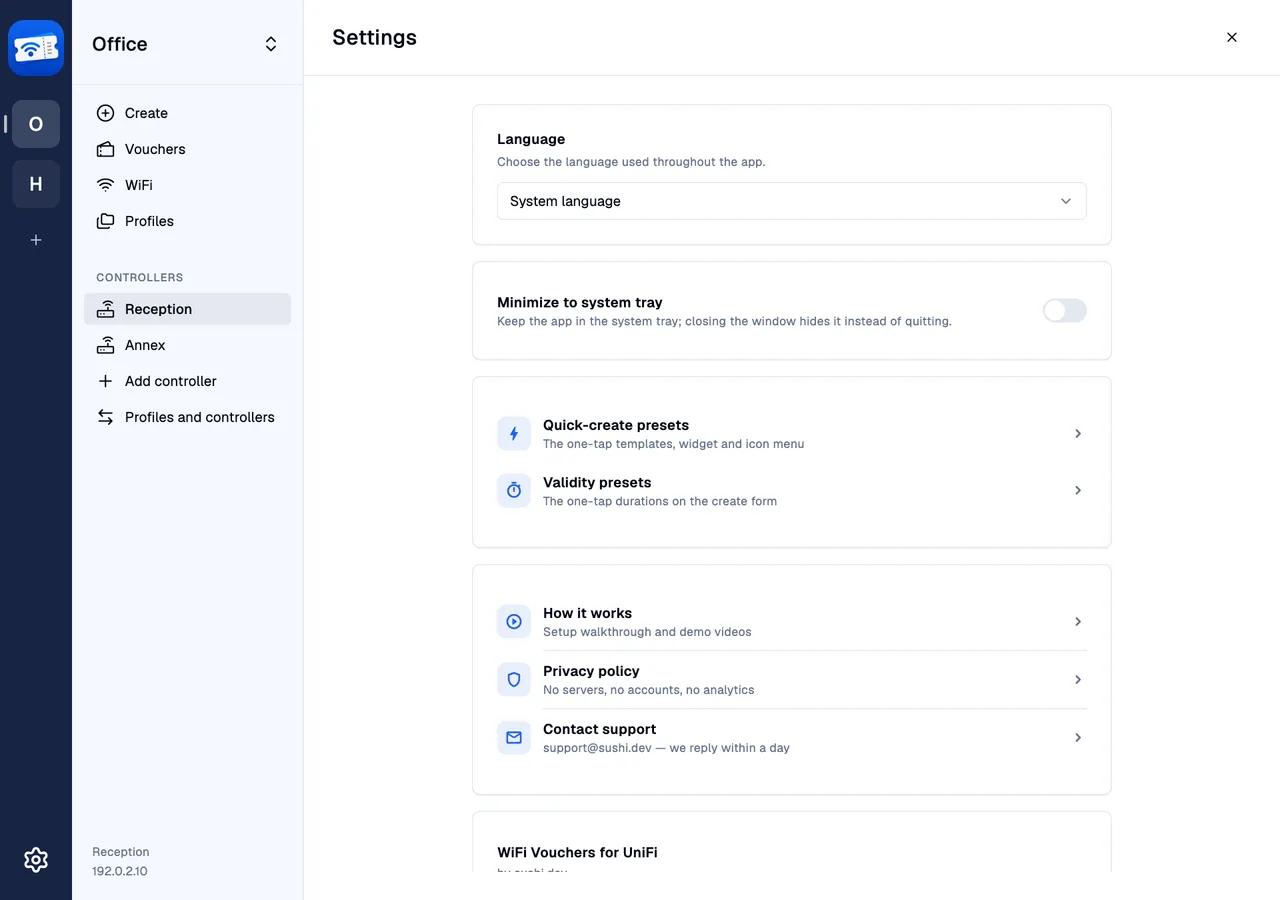Click the Reception router icon
The image size is (1280, 900).
[x=105, y=309]
